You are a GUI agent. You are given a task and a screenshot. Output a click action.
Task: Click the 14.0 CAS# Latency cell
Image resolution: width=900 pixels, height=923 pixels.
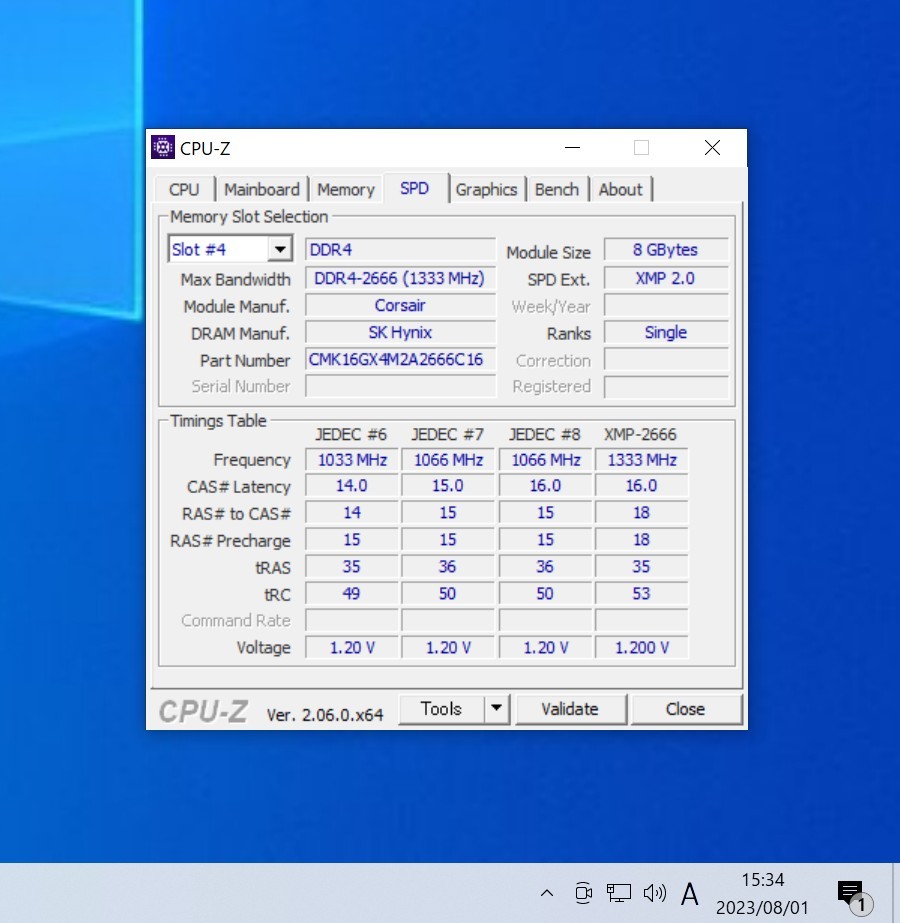click(x=352, y=486)
